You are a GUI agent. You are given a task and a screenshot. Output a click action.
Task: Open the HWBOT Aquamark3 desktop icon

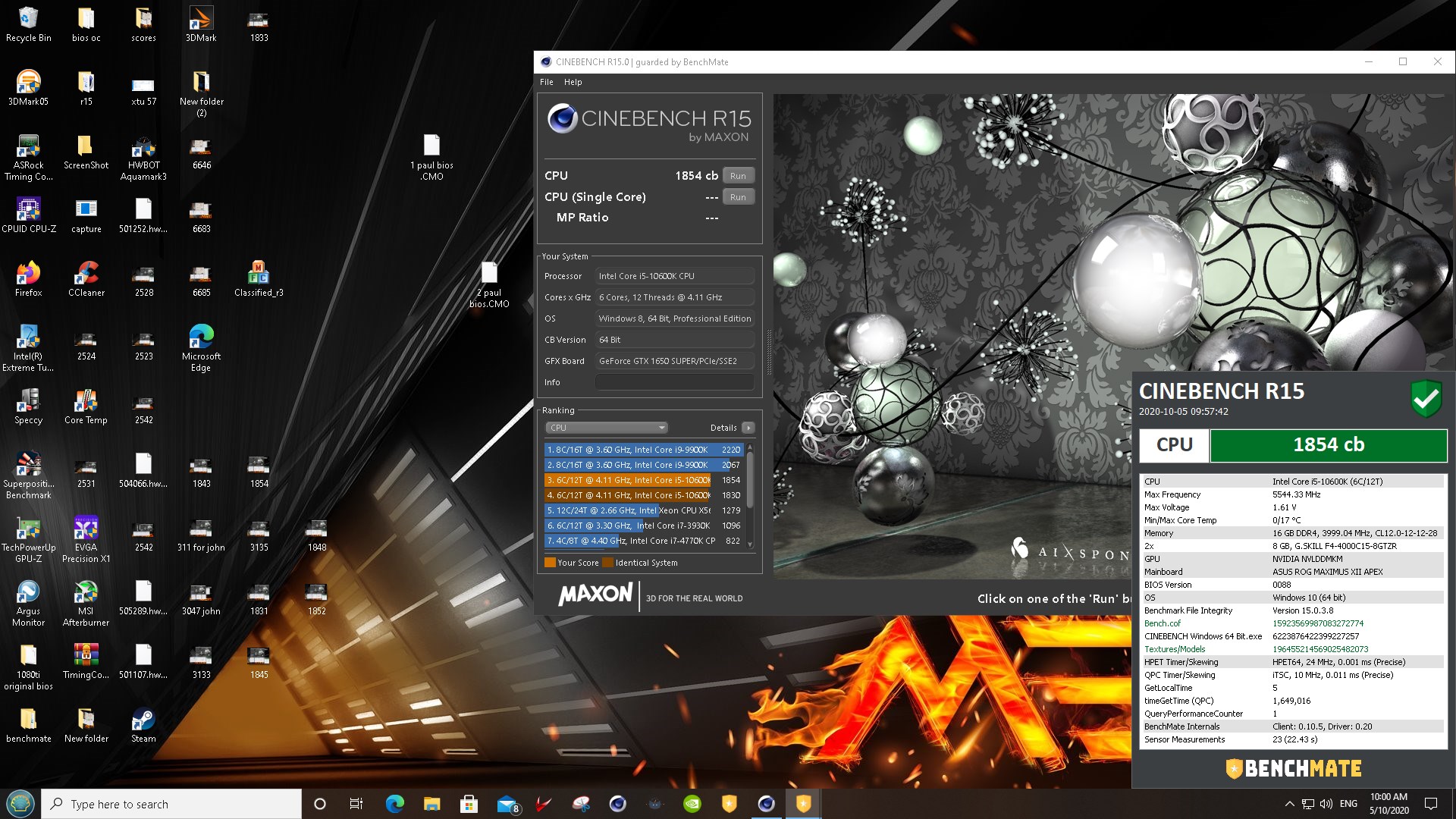[x=143, y=158]
